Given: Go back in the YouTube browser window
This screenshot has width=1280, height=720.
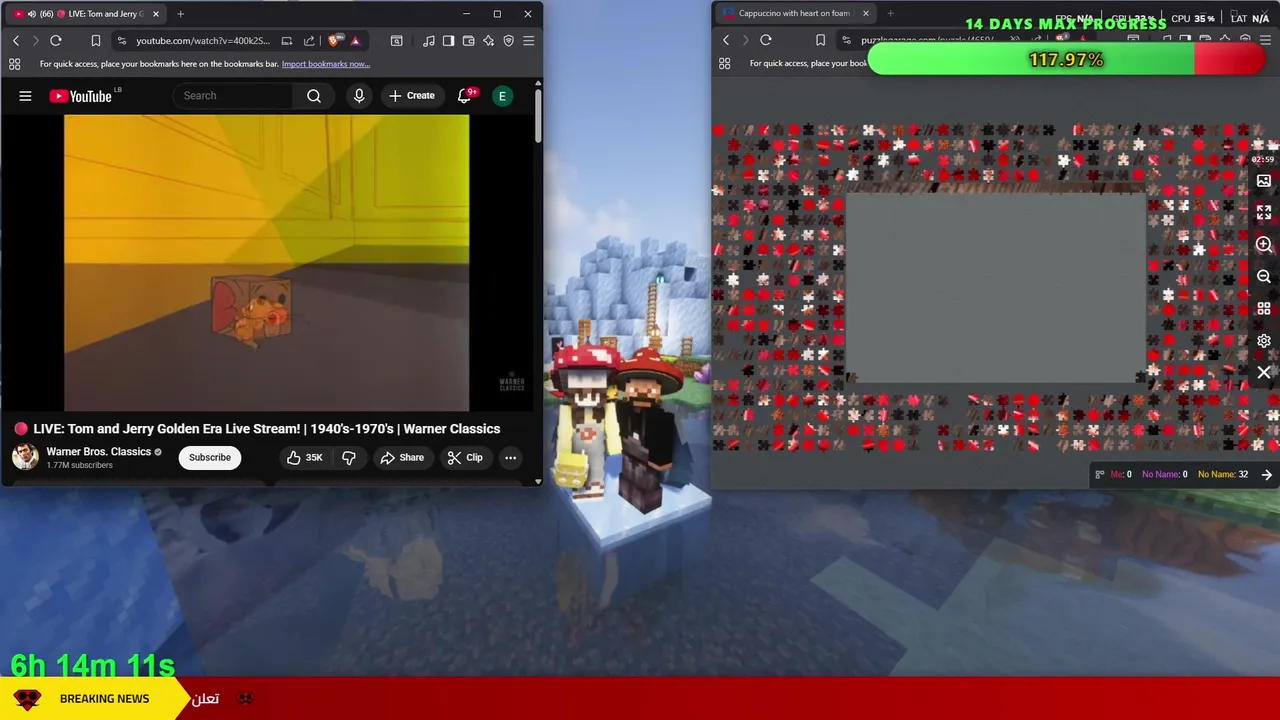Looking at the screenshot, I should click(x=16, y=41).
